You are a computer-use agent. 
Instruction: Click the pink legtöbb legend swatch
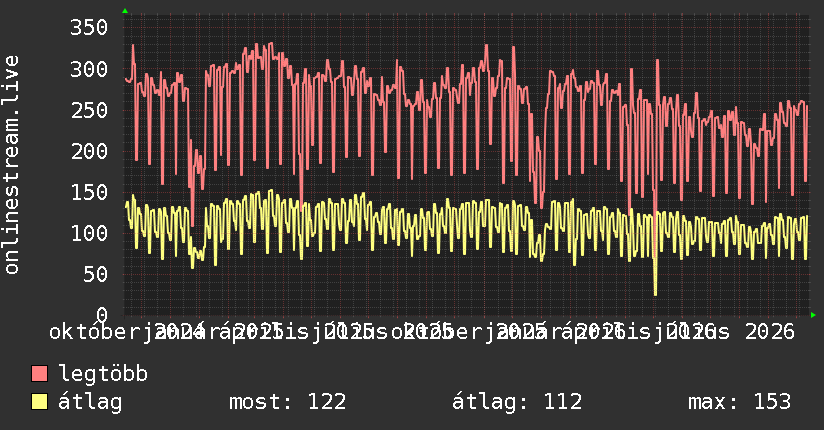coord(39,373)
